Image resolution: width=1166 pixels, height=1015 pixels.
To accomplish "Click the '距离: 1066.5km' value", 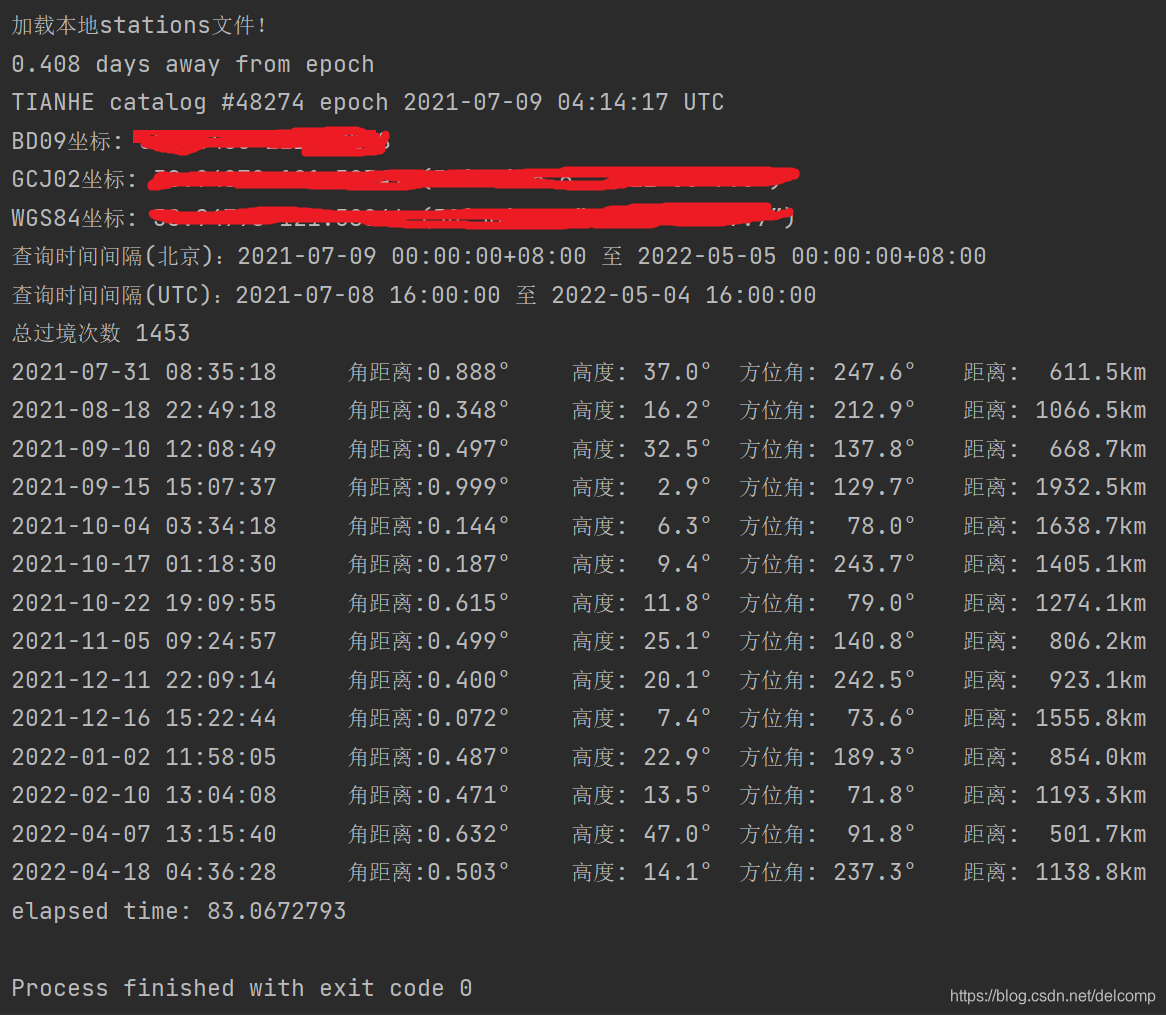I will pyautogui.click(x=1055, y=410).
